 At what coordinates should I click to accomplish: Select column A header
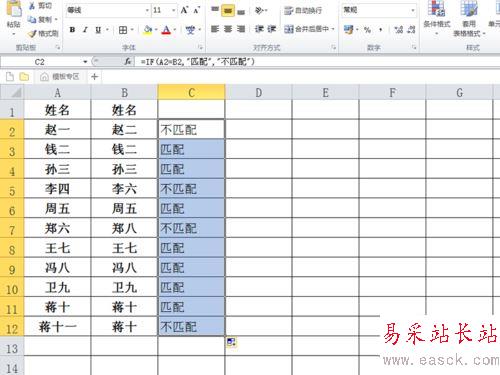pyautogui.click(x=57, y=92)
